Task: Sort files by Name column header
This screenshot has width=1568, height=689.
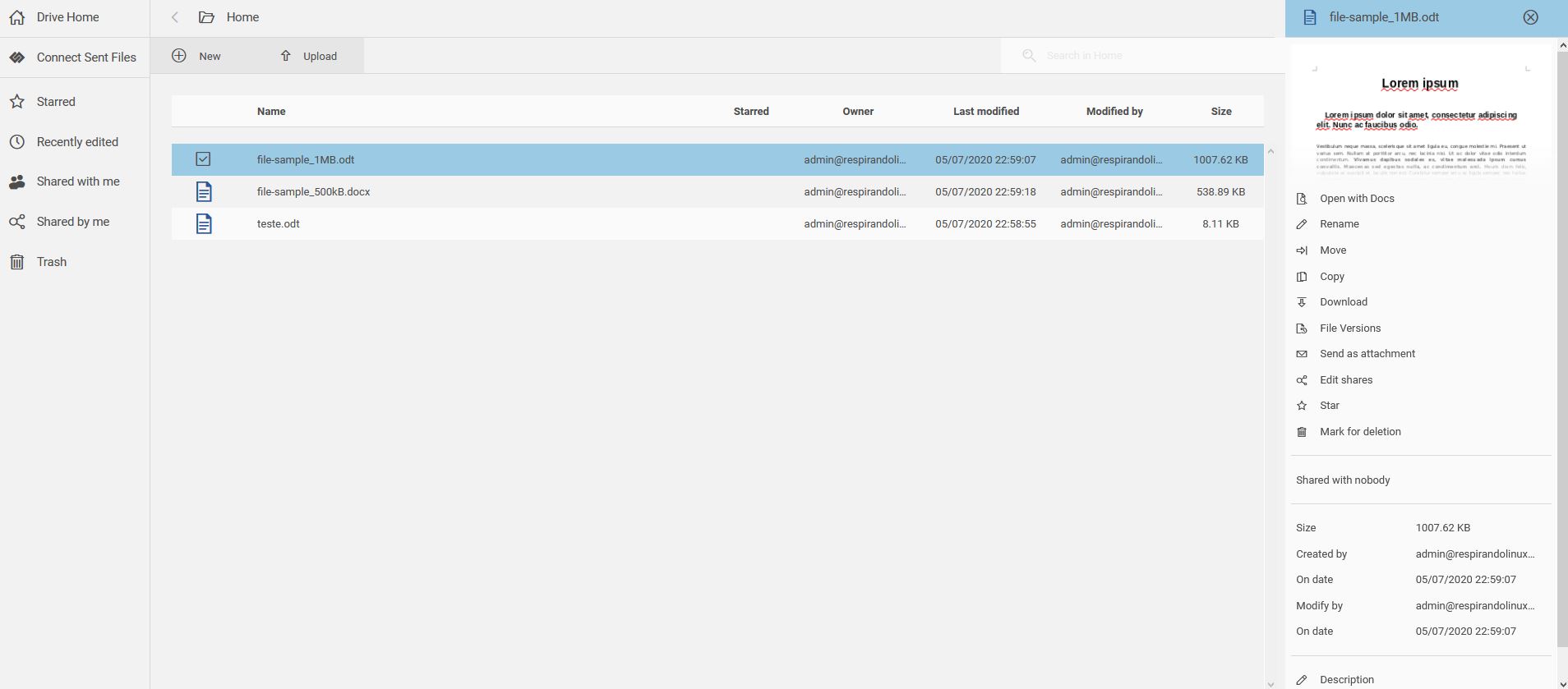Action: coord(271,112)
